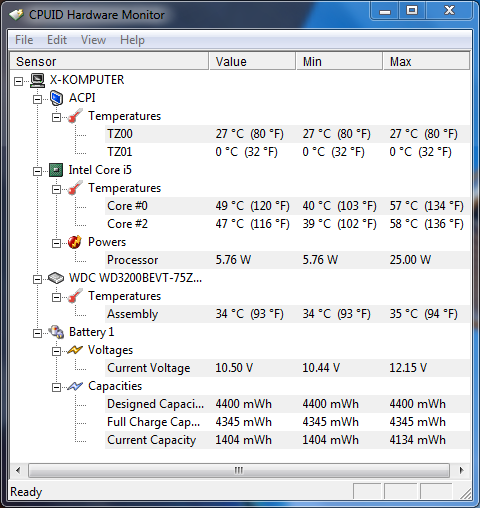Click the Powers flame icon
480x508 pixels.
pyautogui.click(x=75, y=242)
